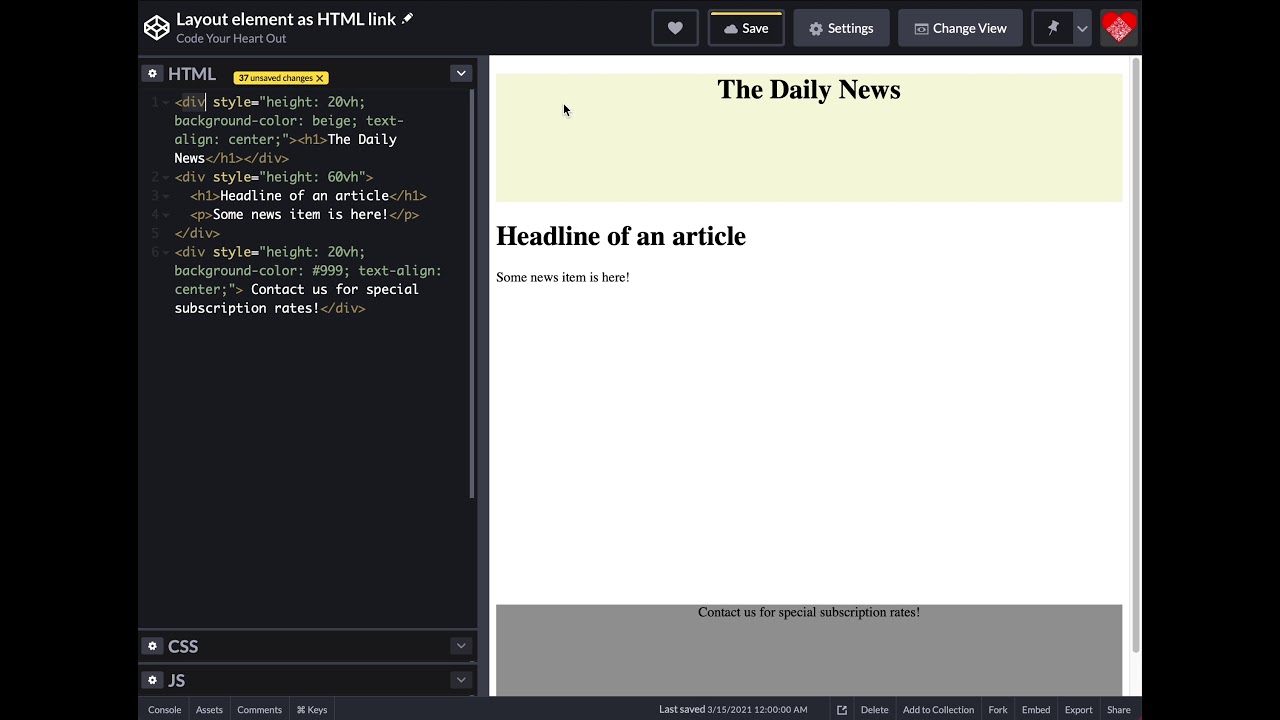
Task: Open the Share menu
Action: pyautogui.click(x=1119, y=710)
